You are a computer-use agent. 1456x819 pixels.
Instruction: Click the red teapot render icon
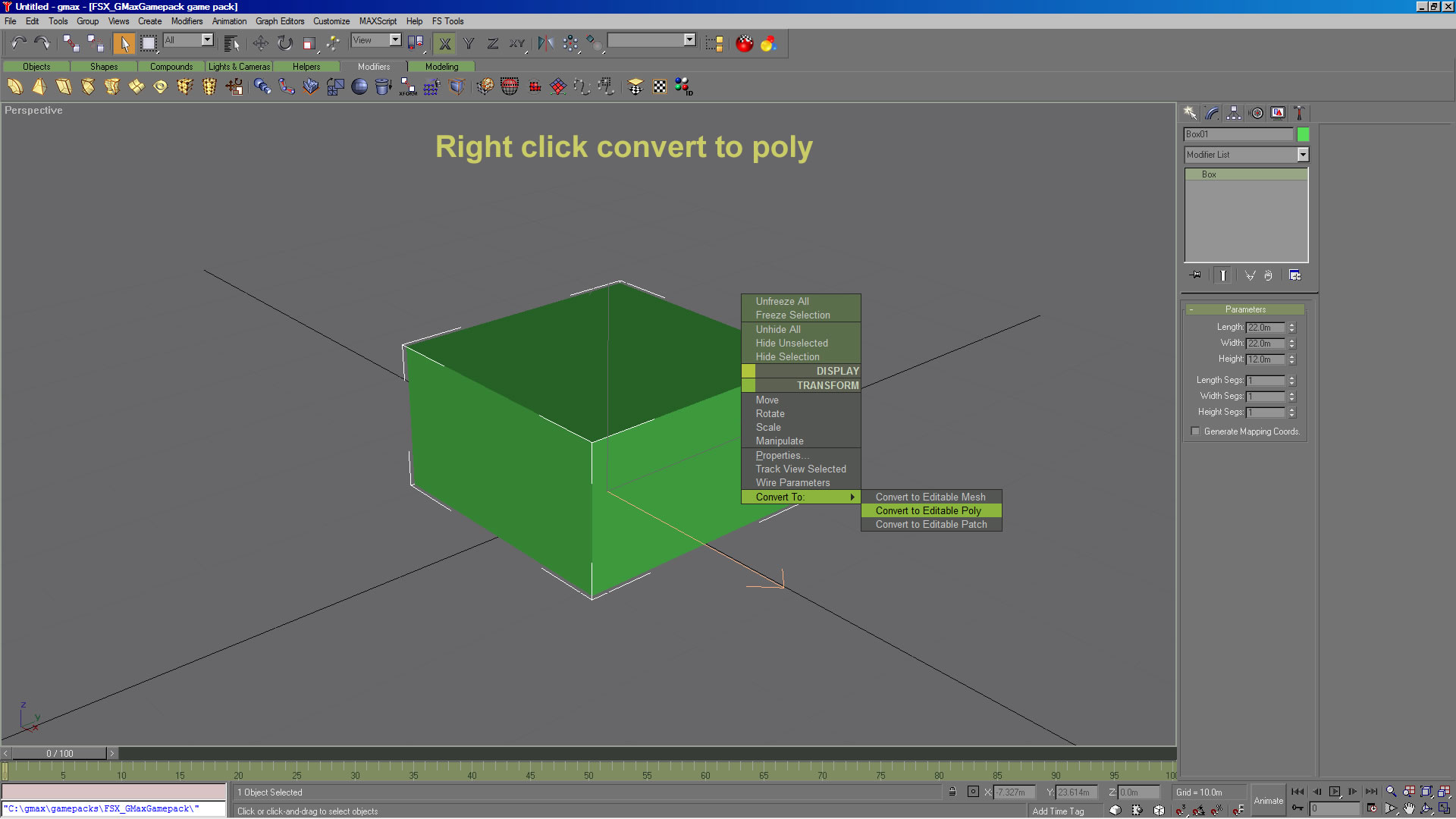(x=745, y=43)
